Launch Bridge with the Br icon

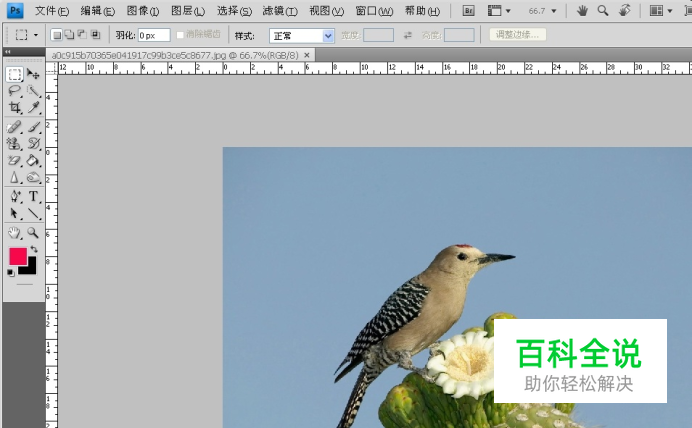click(468, 11)
